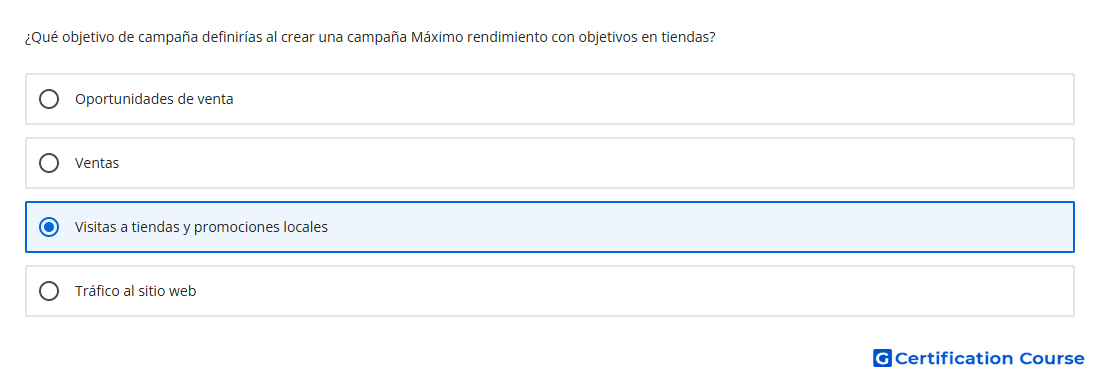The width and height of the screenshot is (1100, 377).
Task: Select the Tráfico al sitio web radio
Action: point(49,291)
